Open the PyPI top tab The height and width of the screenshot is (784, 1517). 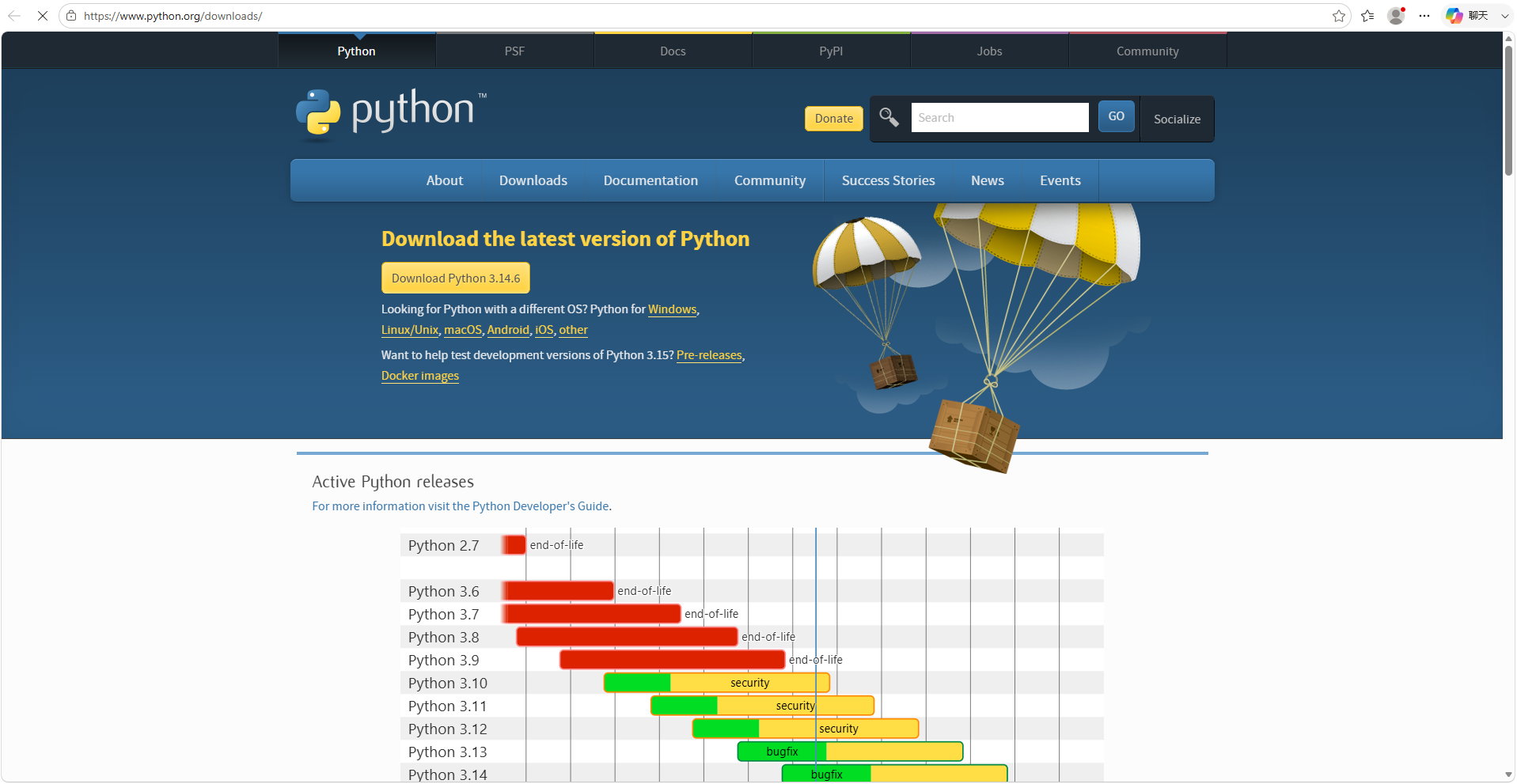(x=831, y=51)
